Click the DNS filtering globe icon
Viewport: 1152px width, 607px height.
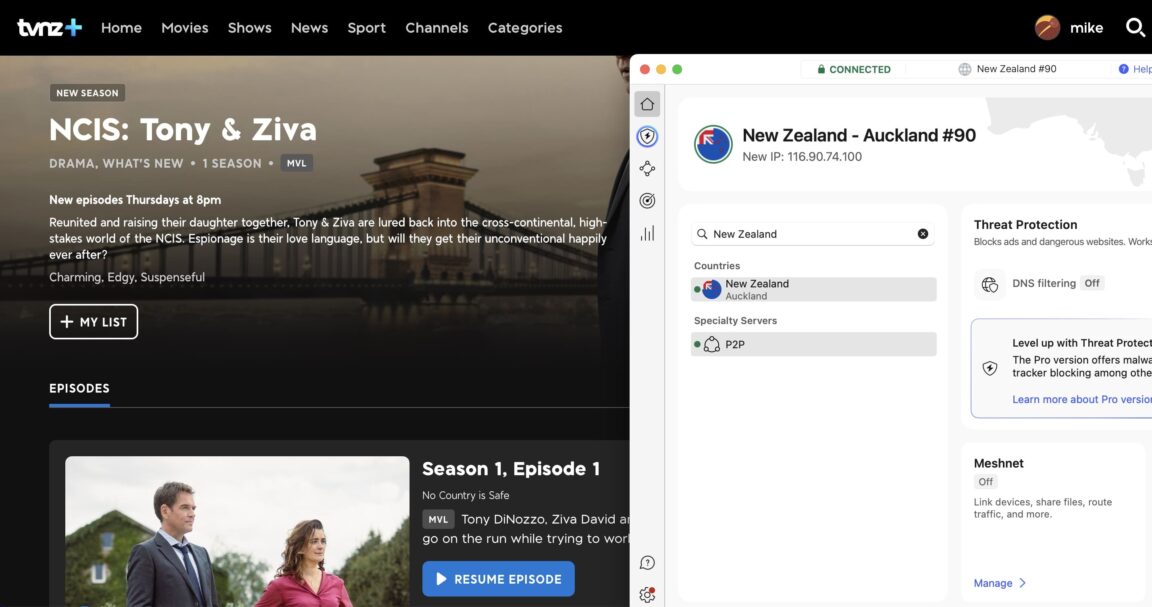click(989, 283)
